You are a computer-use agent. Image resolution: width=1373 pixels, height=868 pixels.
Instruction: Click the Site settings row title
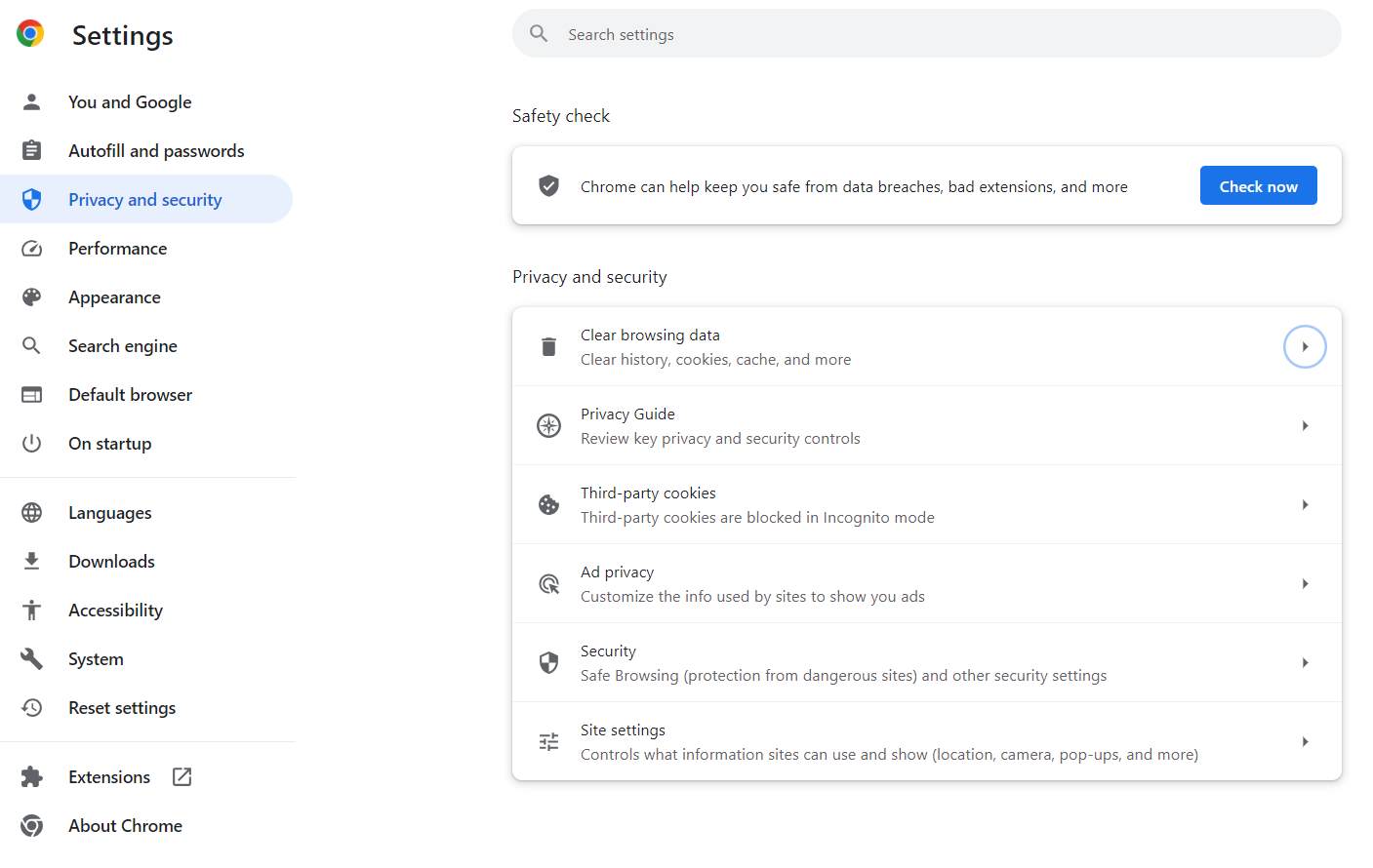click(623, 730)
